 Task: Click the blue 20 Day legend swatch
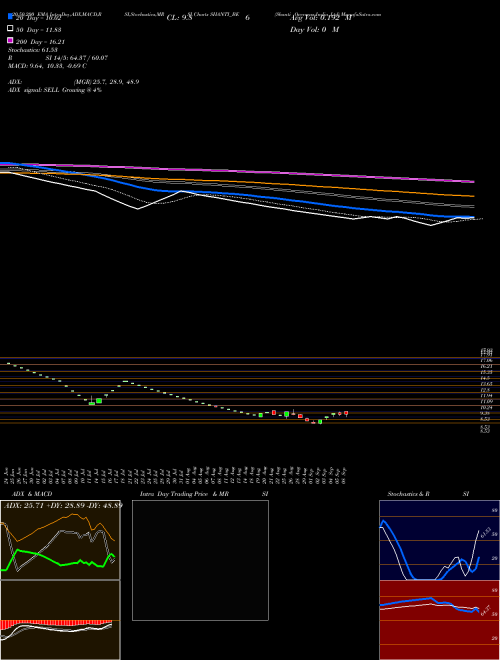[x=10, y=16]
